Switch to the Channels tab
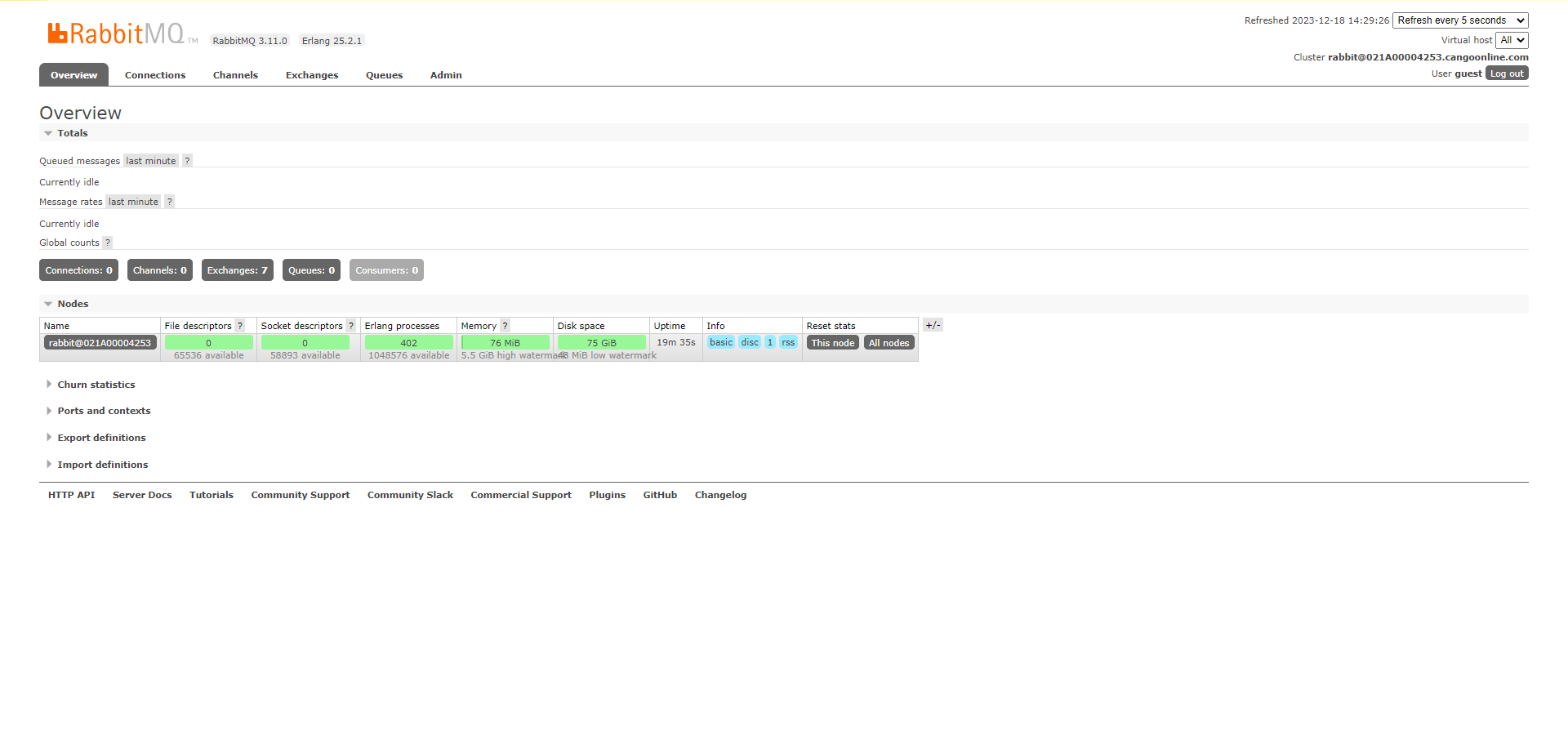The width and height of the screenshot is (1568, 735). [235, 75]
